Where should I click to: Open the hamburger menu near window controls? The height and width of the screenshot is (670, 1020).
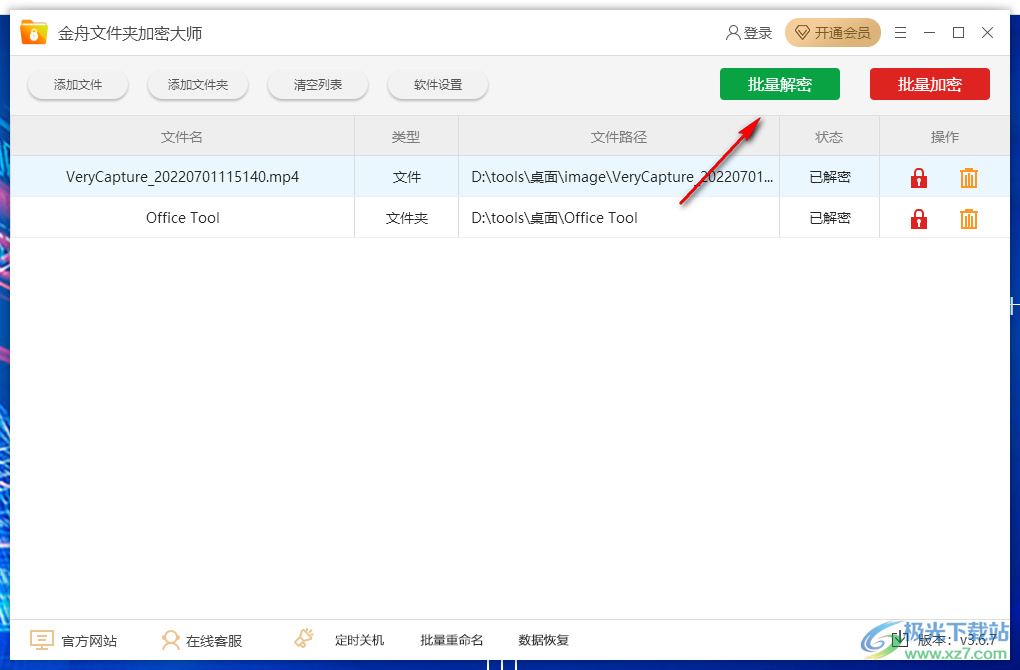(899, 32)
